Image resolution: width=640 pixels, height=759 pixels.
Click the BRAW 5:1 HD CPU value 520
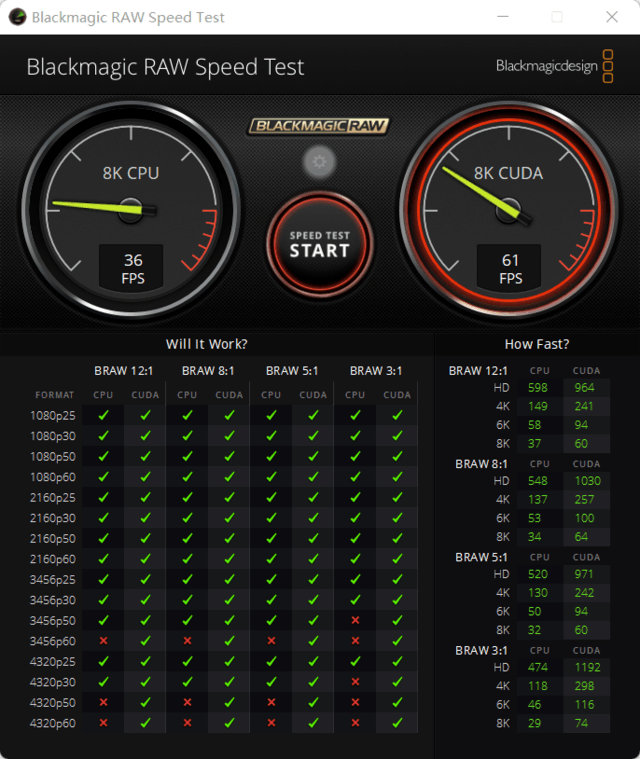(538, 575)
